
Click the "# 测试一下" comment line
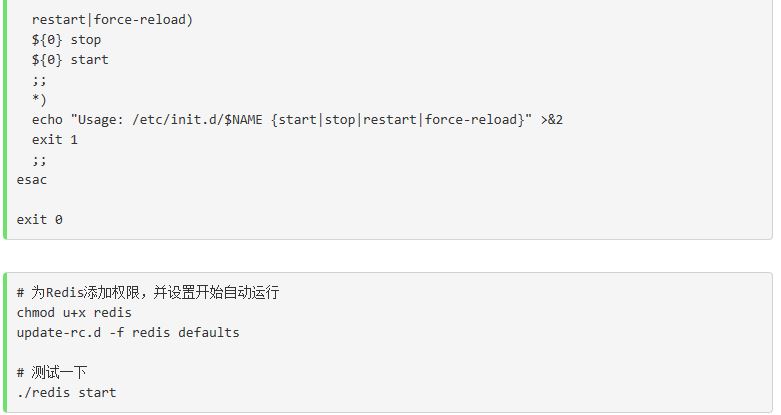pos(52,373)
